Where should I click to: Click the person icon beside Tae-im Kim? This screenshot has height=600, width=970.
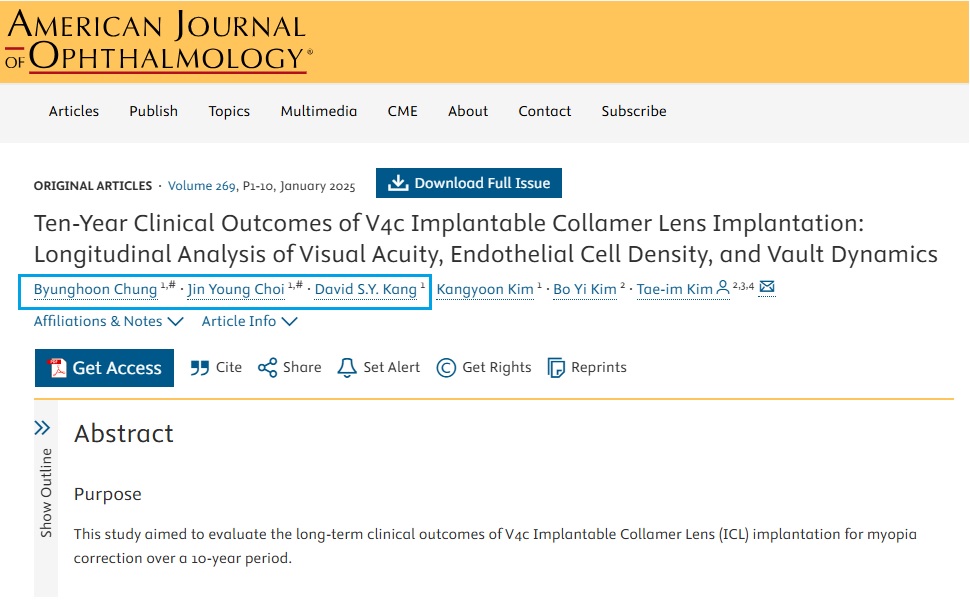click(x=723, y=288)
